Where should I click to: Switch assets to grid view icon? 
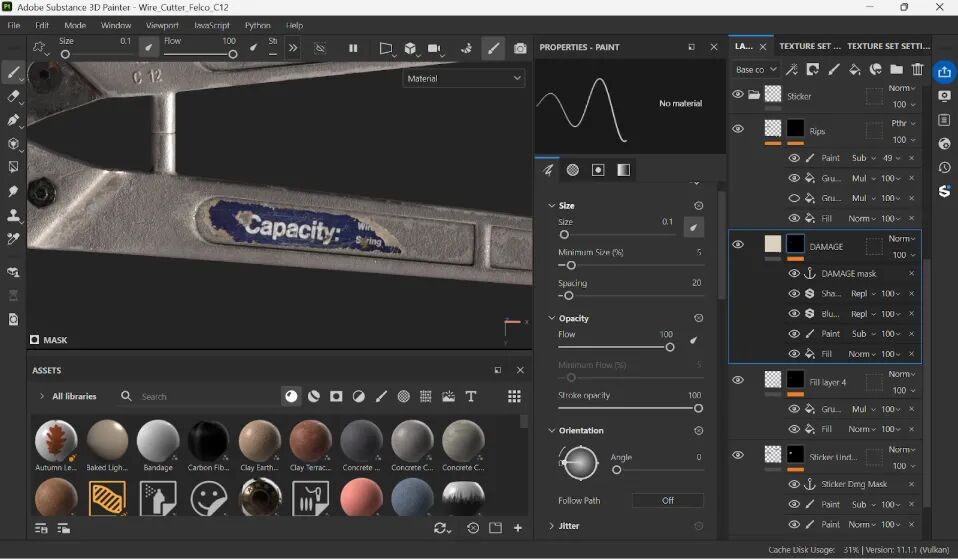coord(514,397)
